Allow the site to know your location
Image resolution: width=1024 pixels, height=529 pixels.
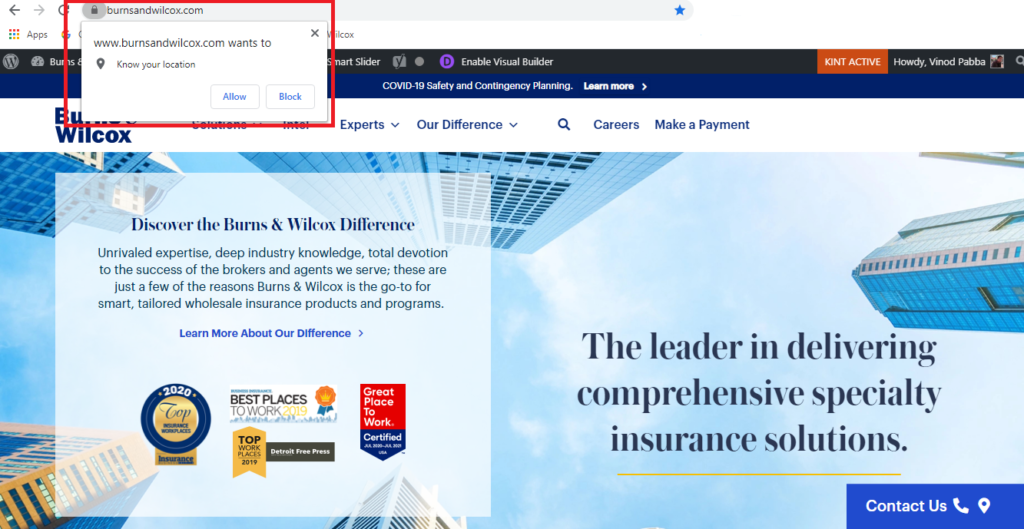coord(234,97)
